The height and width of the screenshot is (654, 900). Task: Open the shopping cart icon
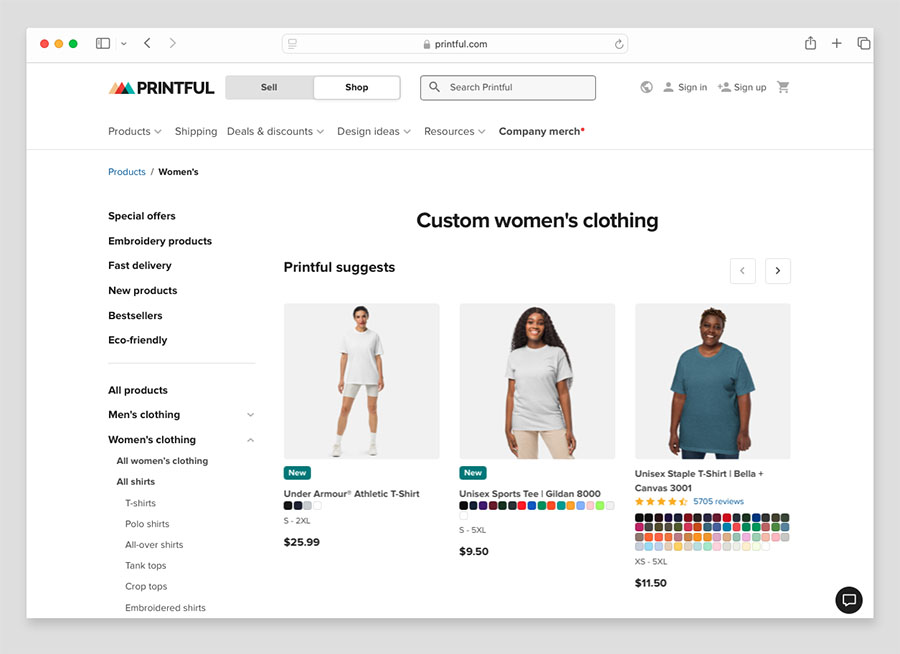click(783, 87)
